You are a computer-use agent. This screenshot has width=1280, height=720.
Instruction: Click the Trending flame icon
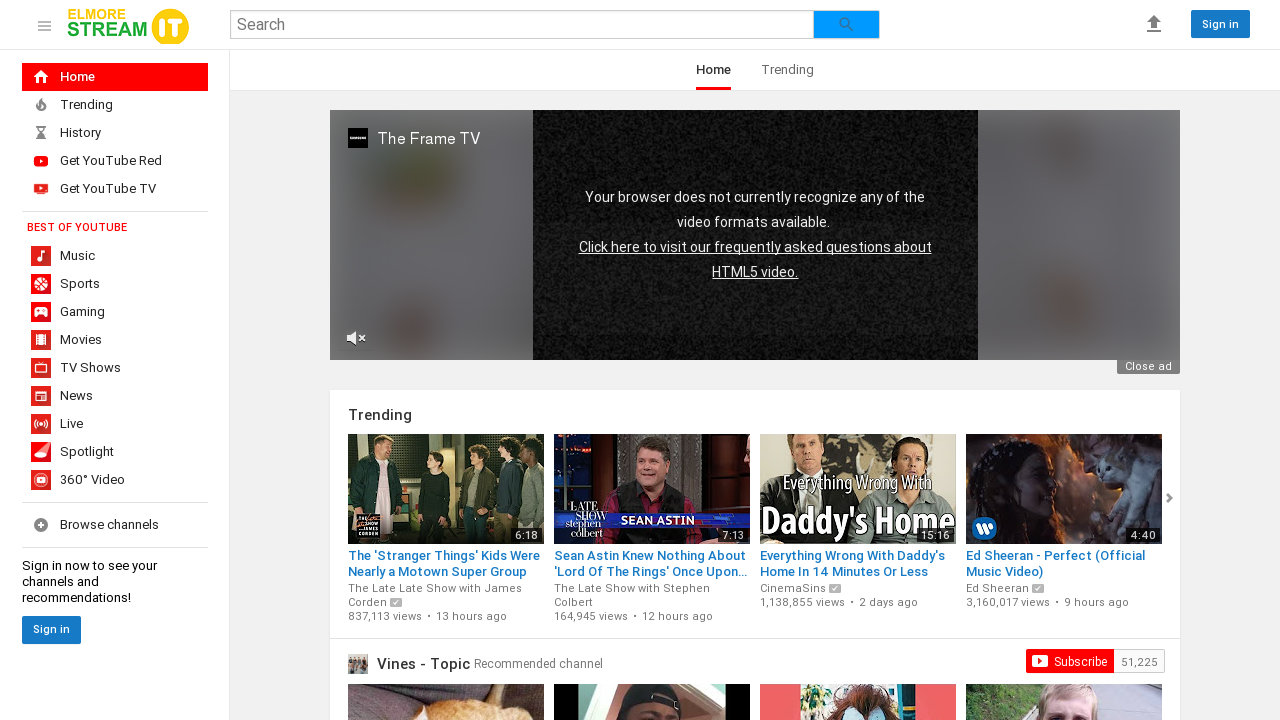pos(41,105)
